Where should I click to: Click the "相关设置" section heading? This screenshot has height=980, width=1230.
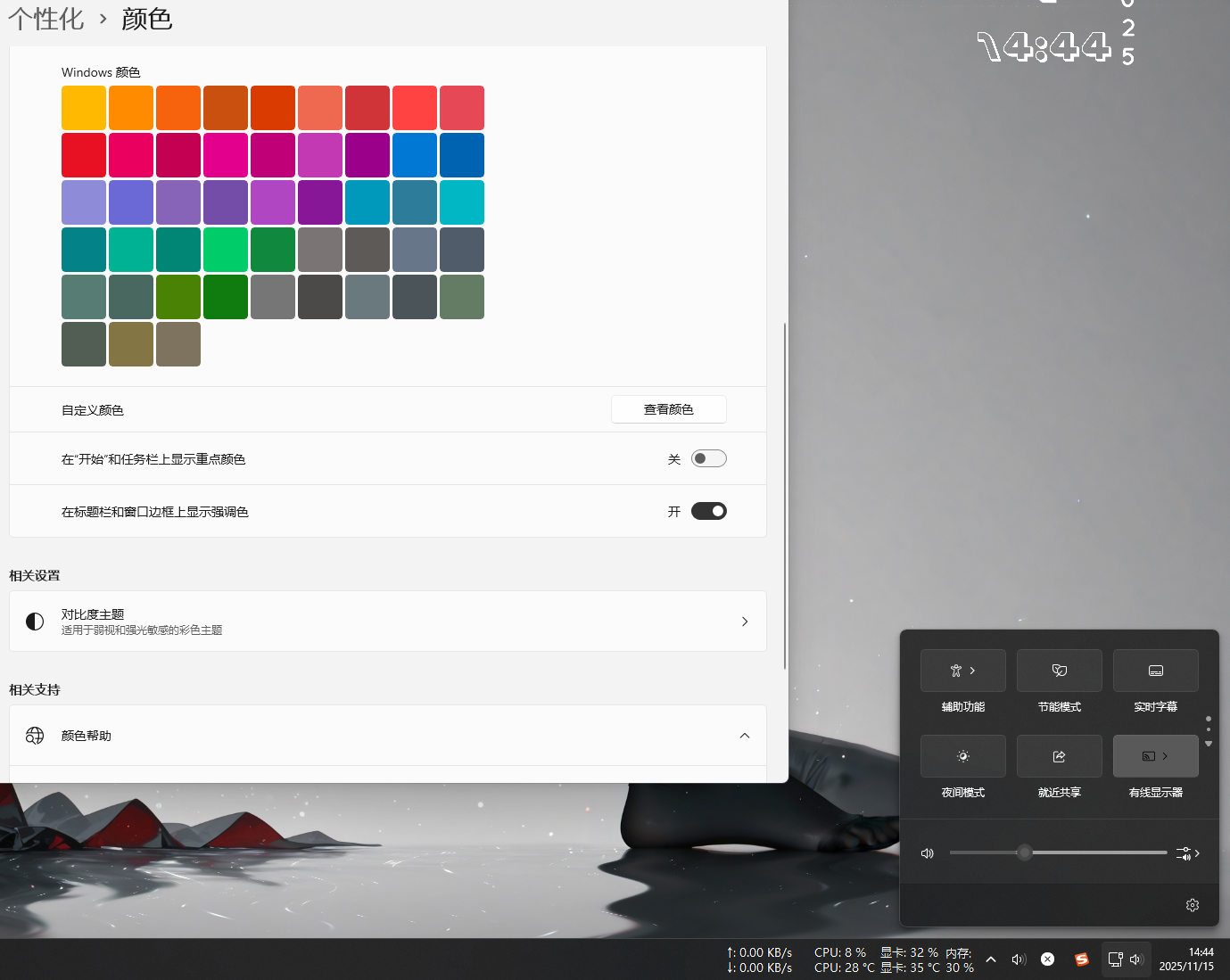[x=35, y=575]
